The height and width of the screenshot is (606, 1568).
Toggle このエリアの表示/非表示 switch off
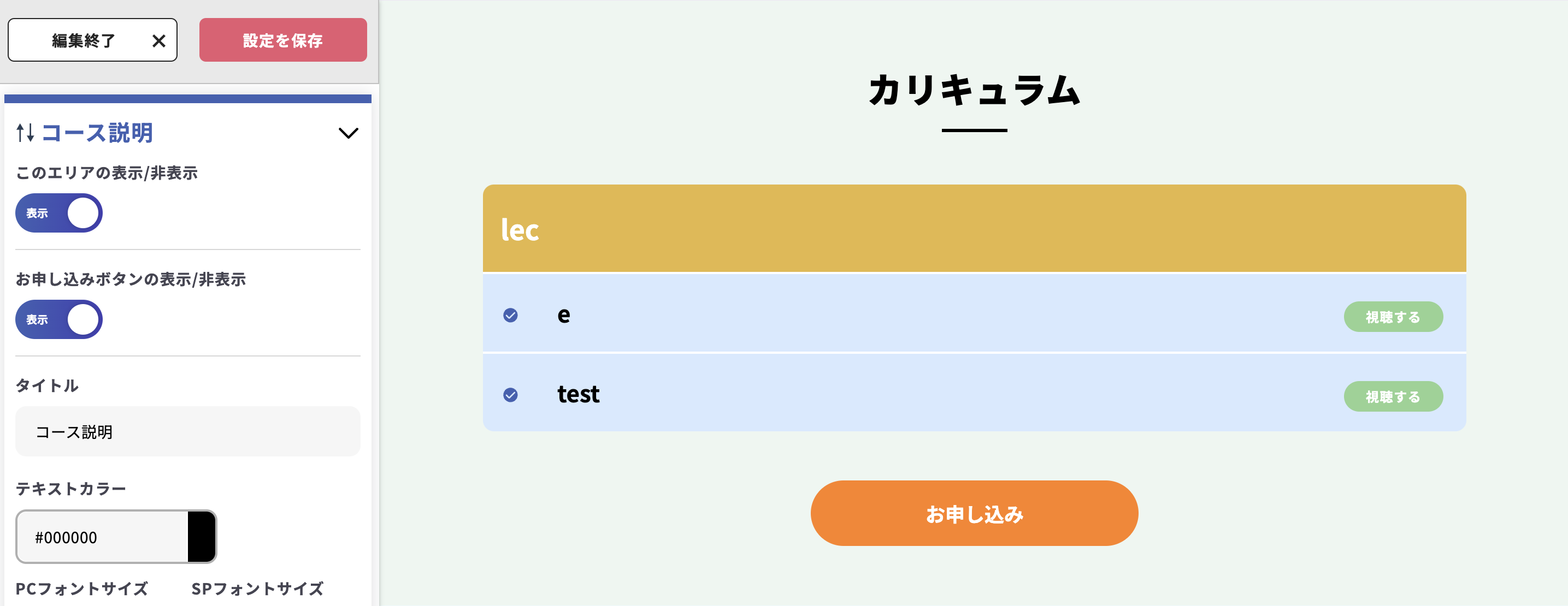tap(58, 213)
